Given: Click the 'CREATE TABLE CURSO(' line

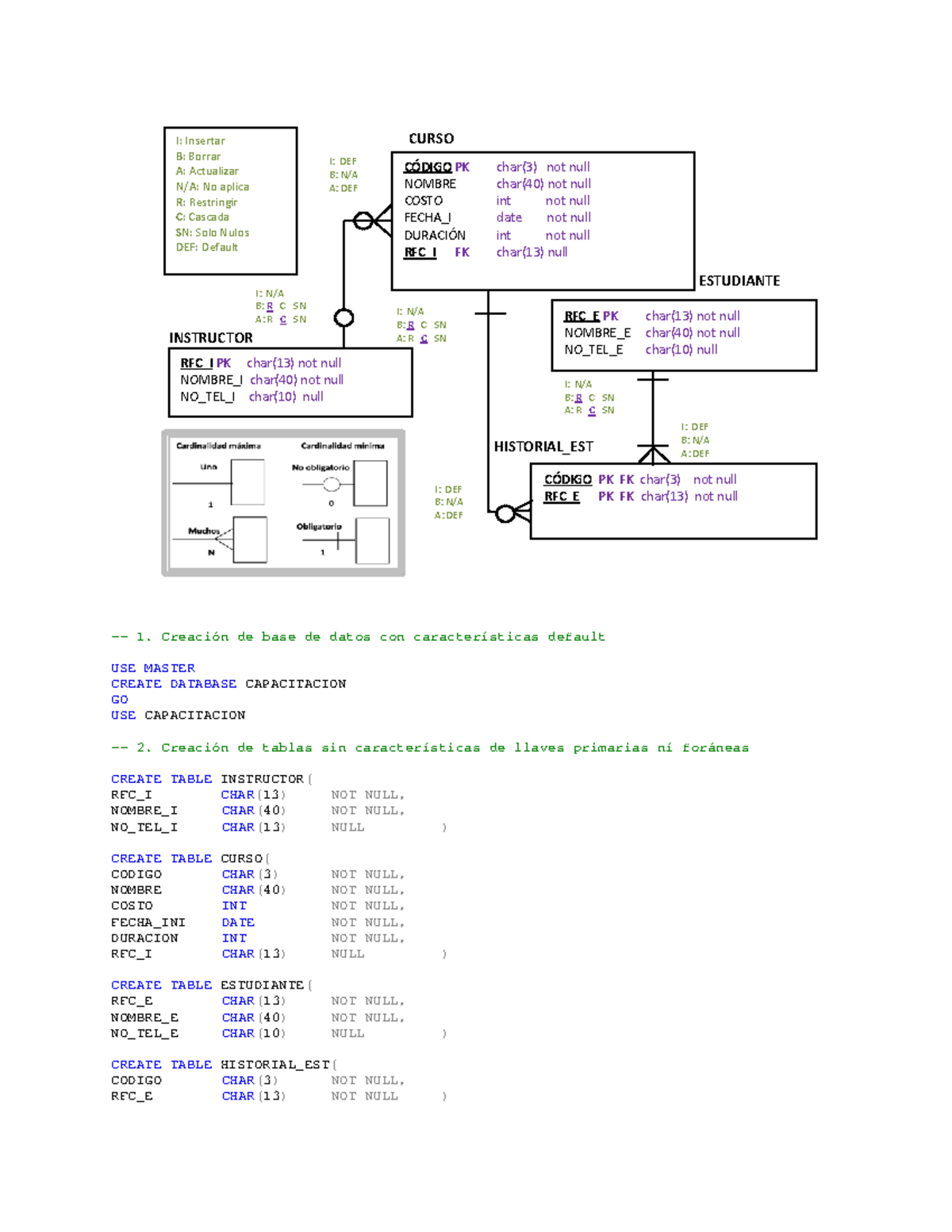Looking at the screenshot, I should (x=190, y=858).
